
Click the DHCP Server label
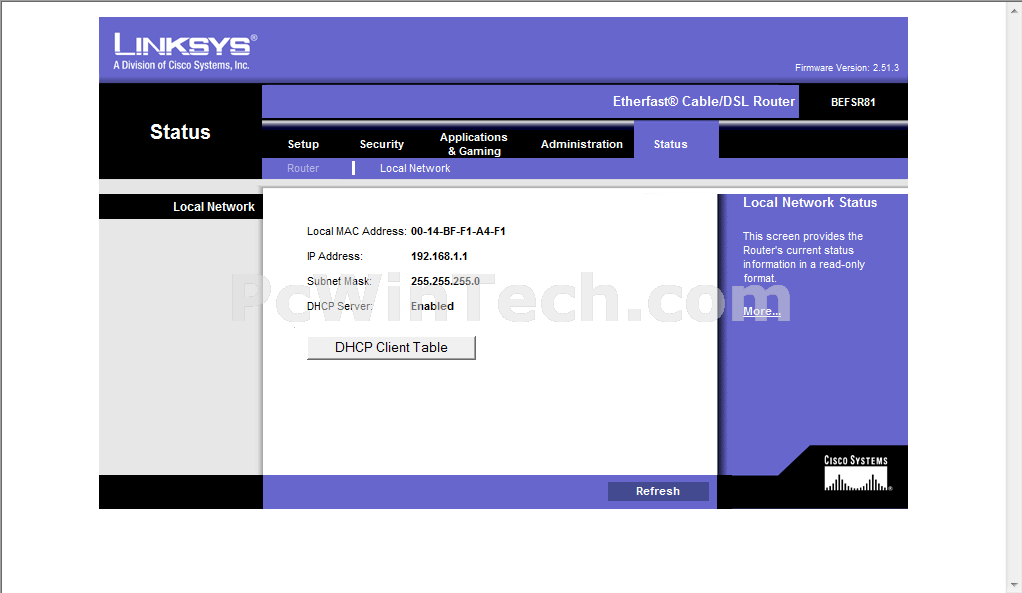[x=340, y=306]
